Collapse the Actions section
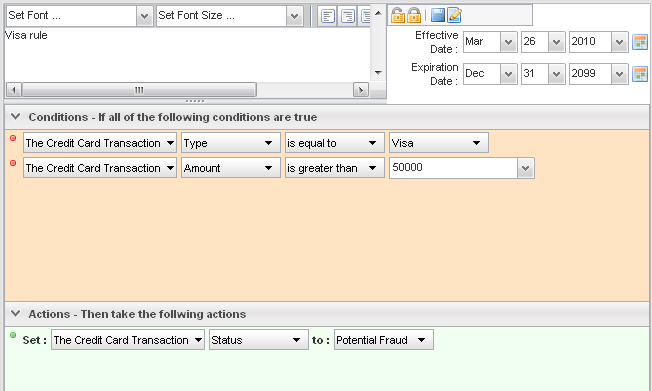 pyautogui.click(x=15, y=313)
